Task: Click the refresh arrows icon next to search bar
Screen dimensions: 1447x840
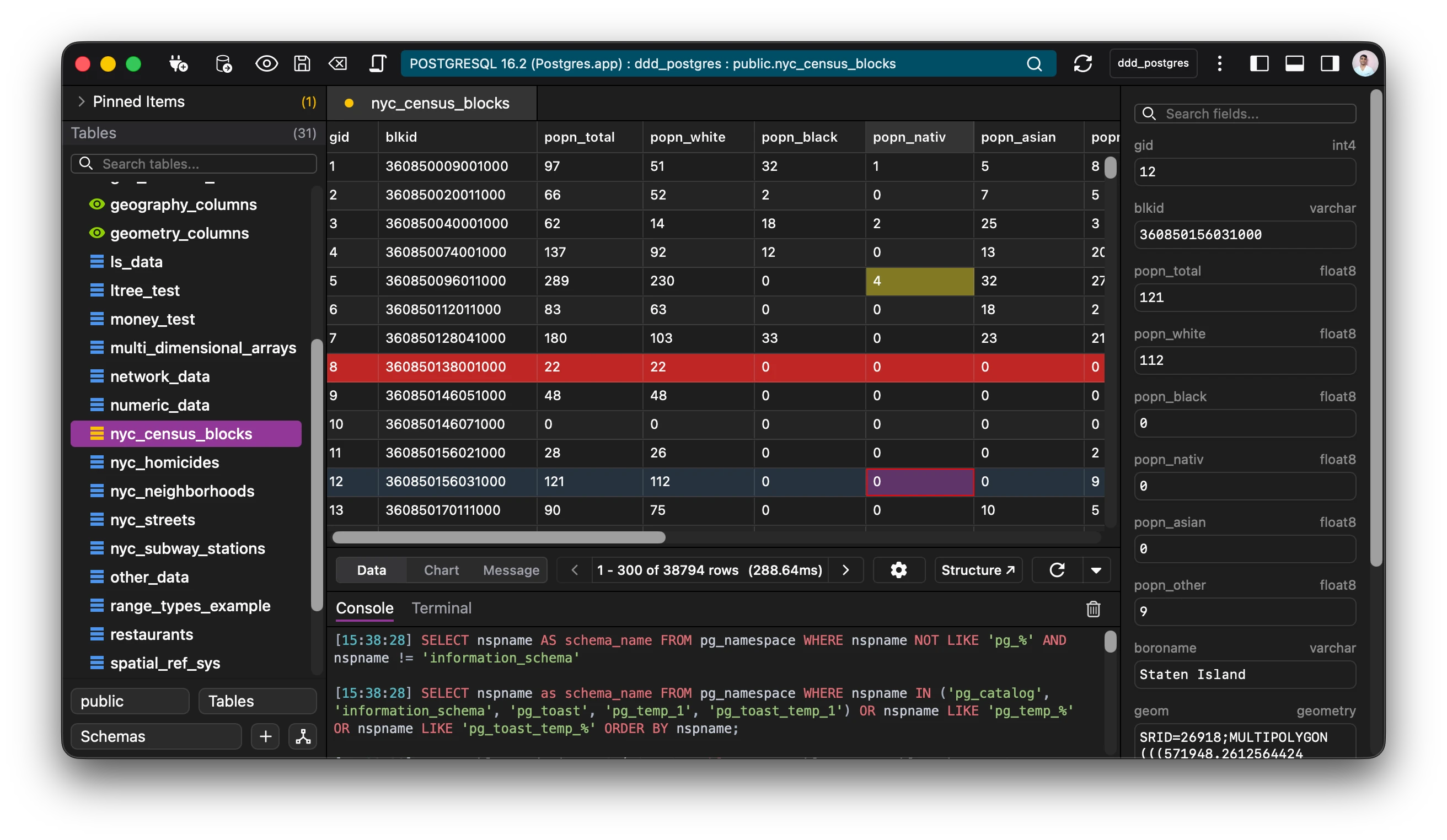Action: pos(1082,64)
